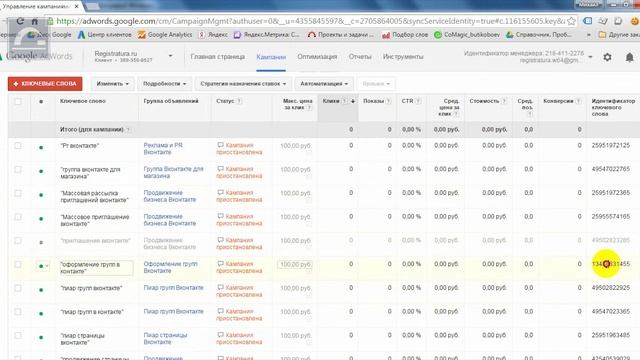Switch to the Кампании tab
The height and width of the screenshot is (360, 640).
[x=271, y=57]
